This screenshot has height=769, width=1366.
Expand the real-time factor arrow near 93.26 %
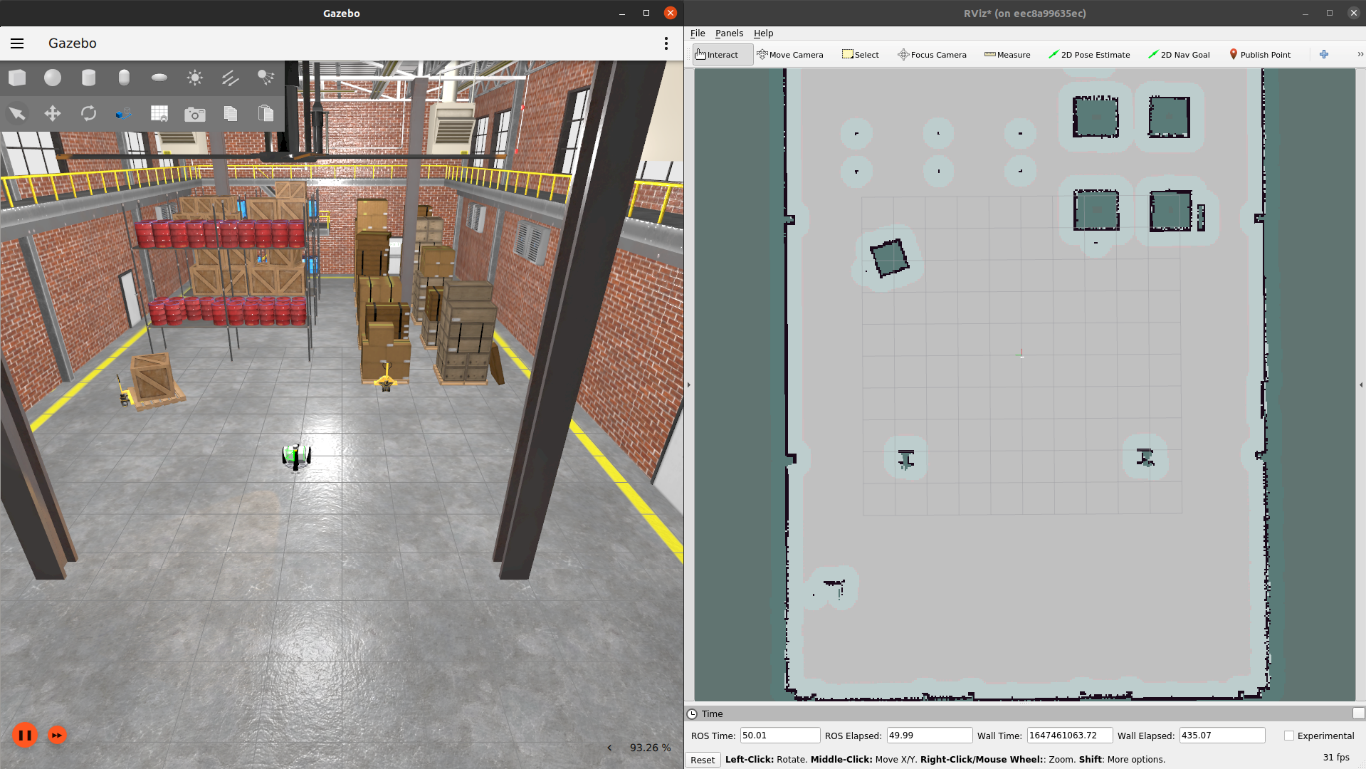coord(610,748)
